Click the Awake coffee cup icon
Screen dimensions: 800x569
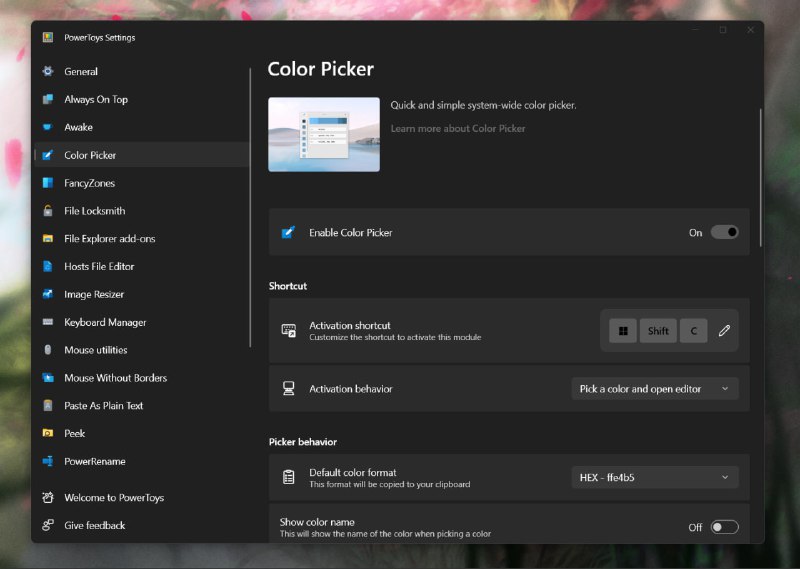(47, 128)
